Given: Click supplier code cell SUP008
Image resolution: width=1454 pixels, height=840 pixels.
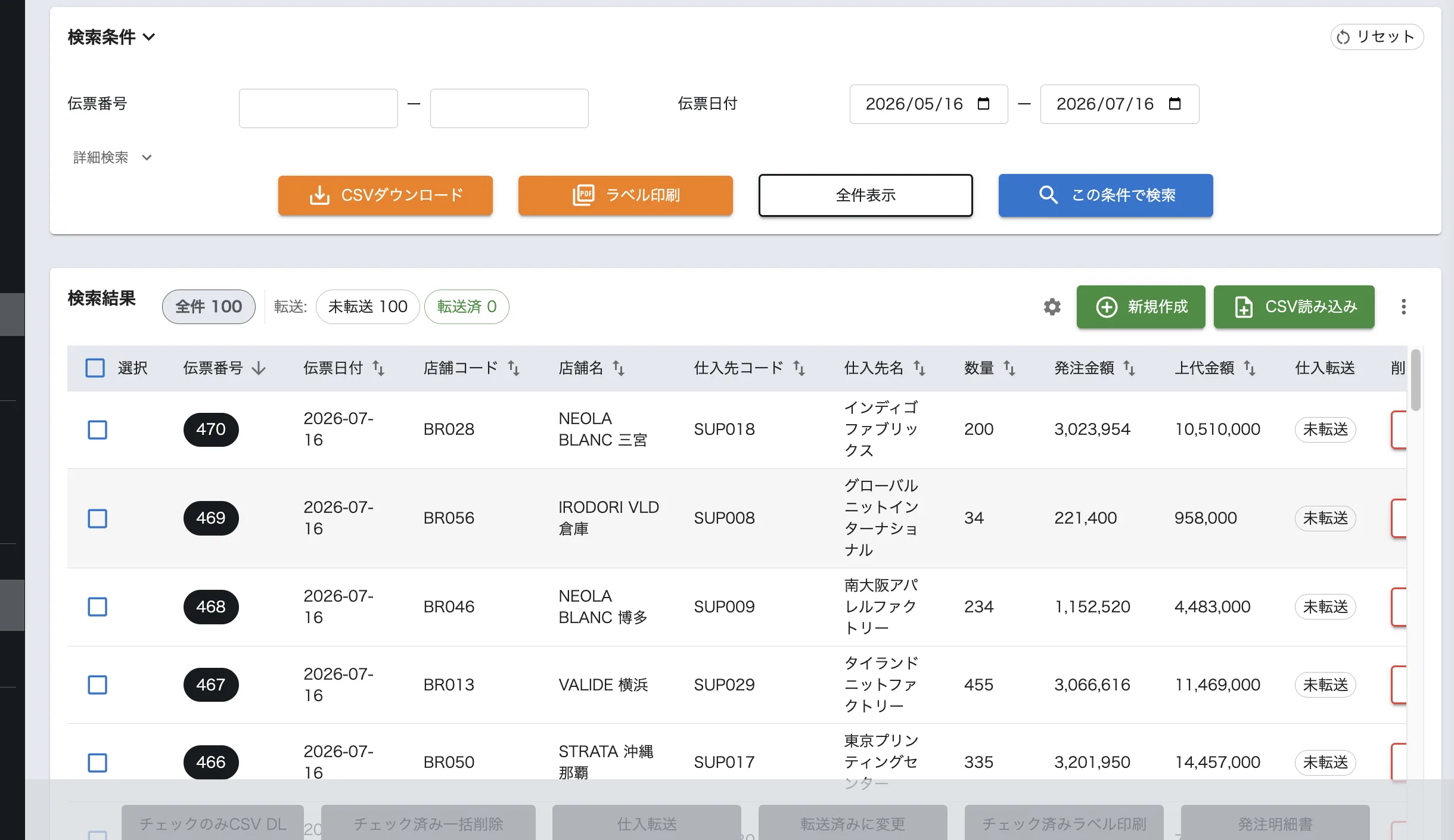Looking at the screenshot, I should coord(724,518).
